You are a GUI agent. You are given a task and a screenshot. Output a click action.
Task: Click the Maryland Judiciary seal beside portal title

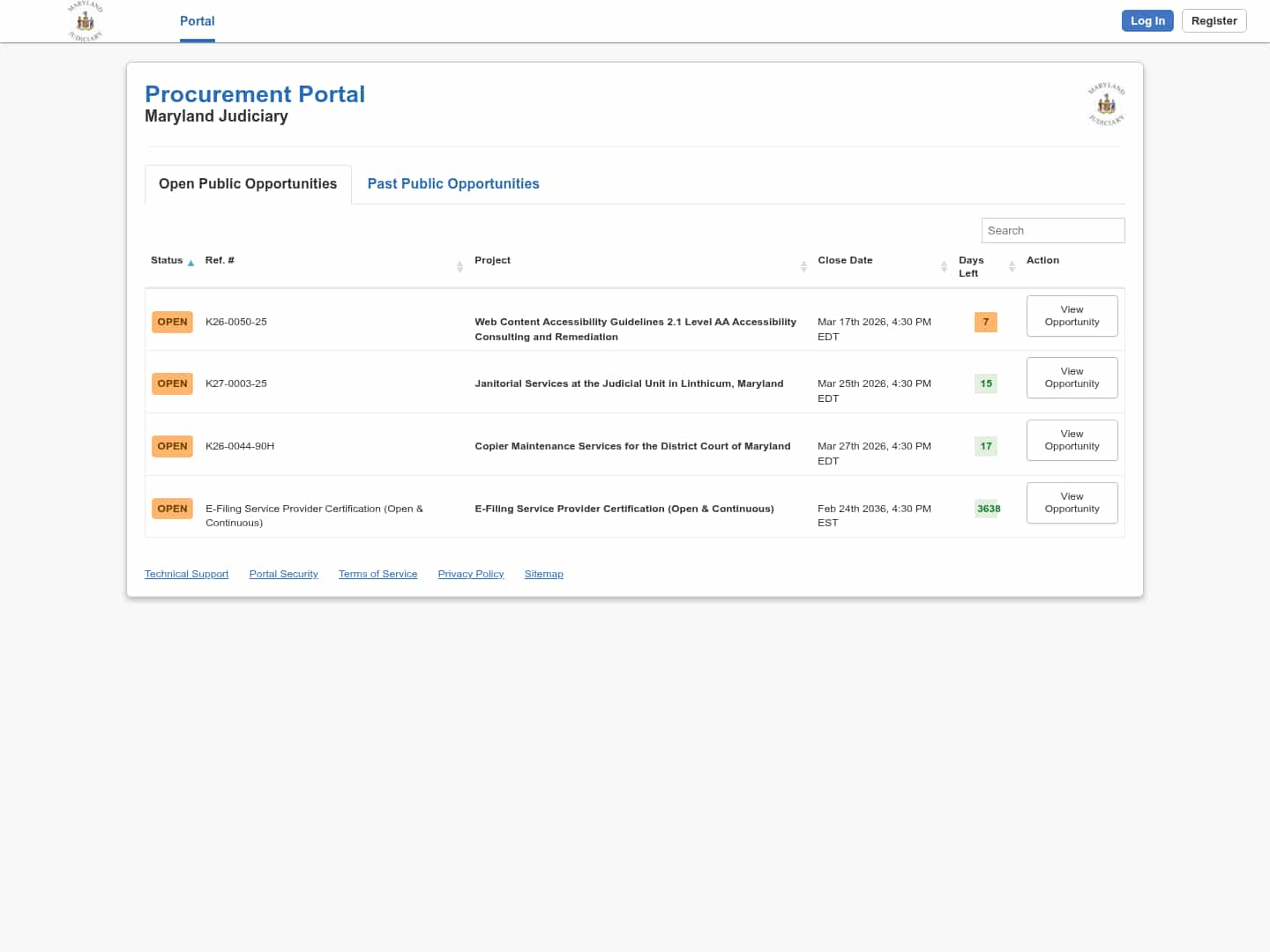click(1106, 105)
